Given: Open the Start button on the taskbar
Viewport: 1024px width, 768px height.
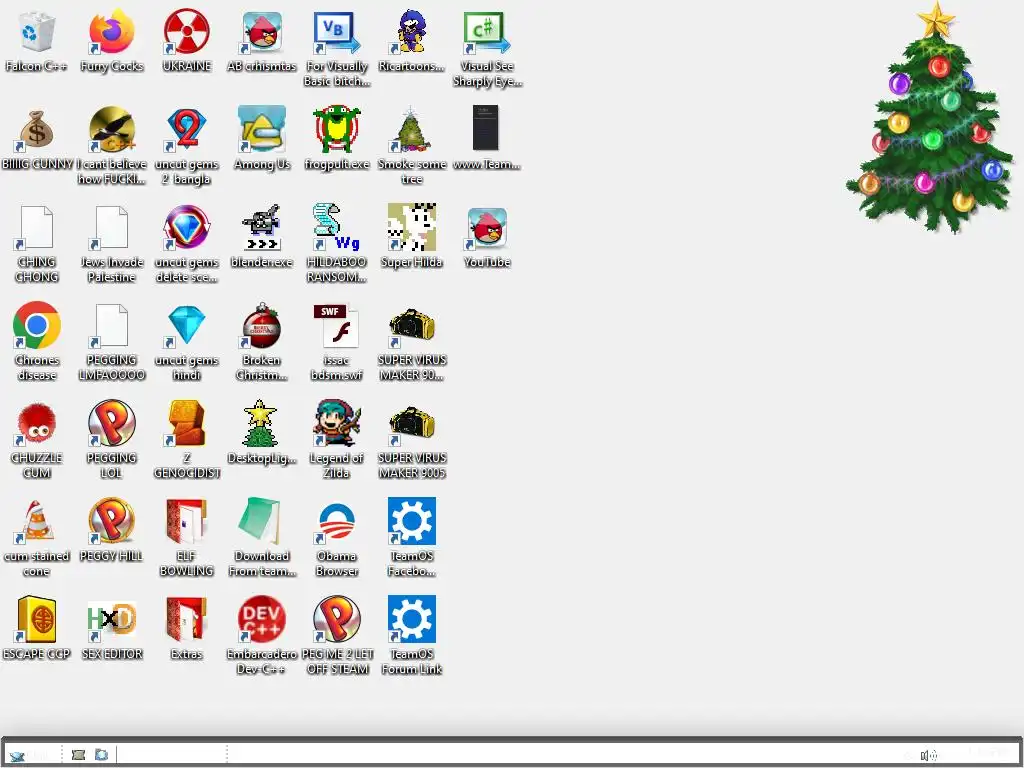Looking at the screenshot, I should tap(27, 755).
